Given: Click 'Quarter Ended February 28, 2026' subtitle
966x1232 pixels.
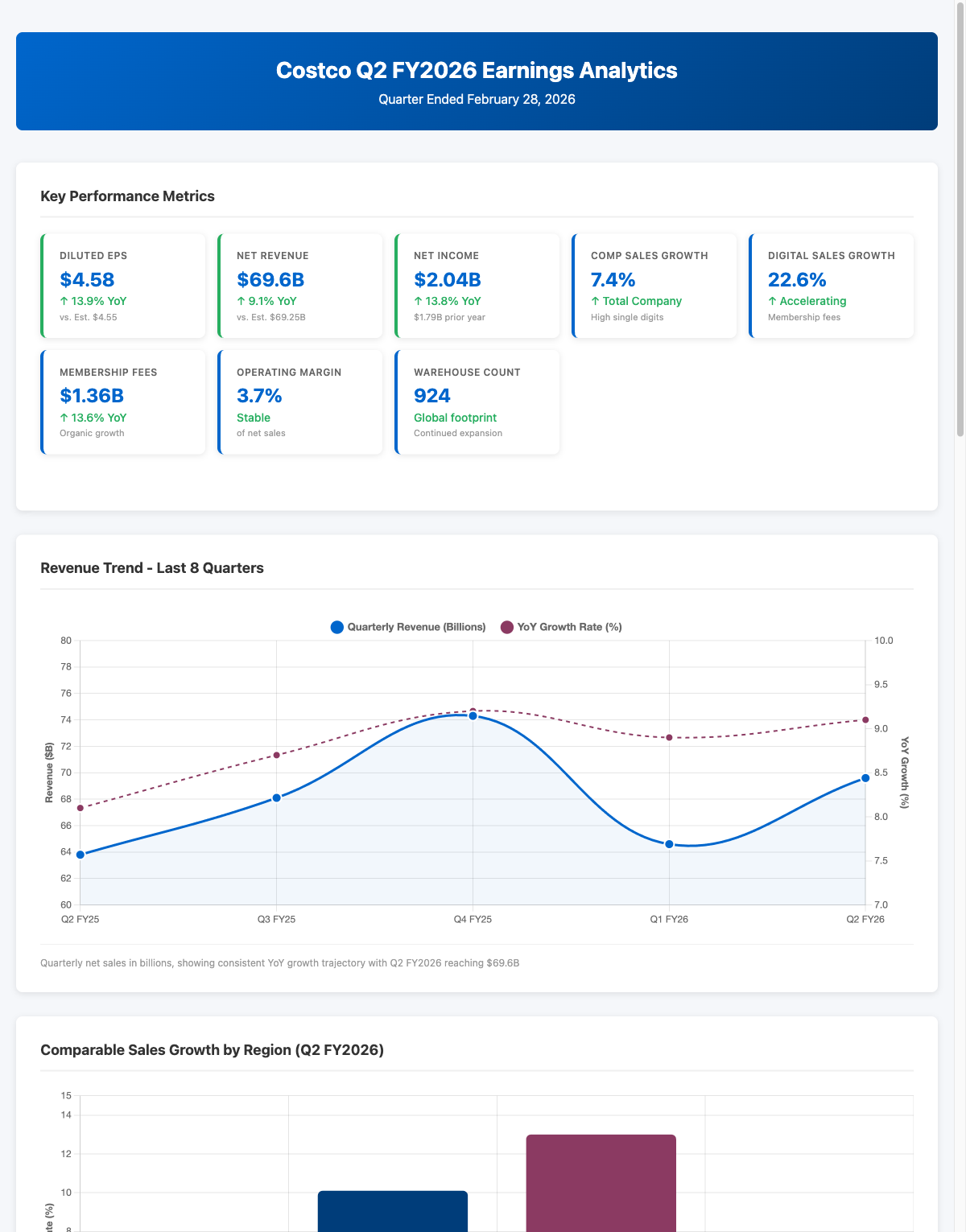Looking at the screenshot, I should [x=477, y=100].
